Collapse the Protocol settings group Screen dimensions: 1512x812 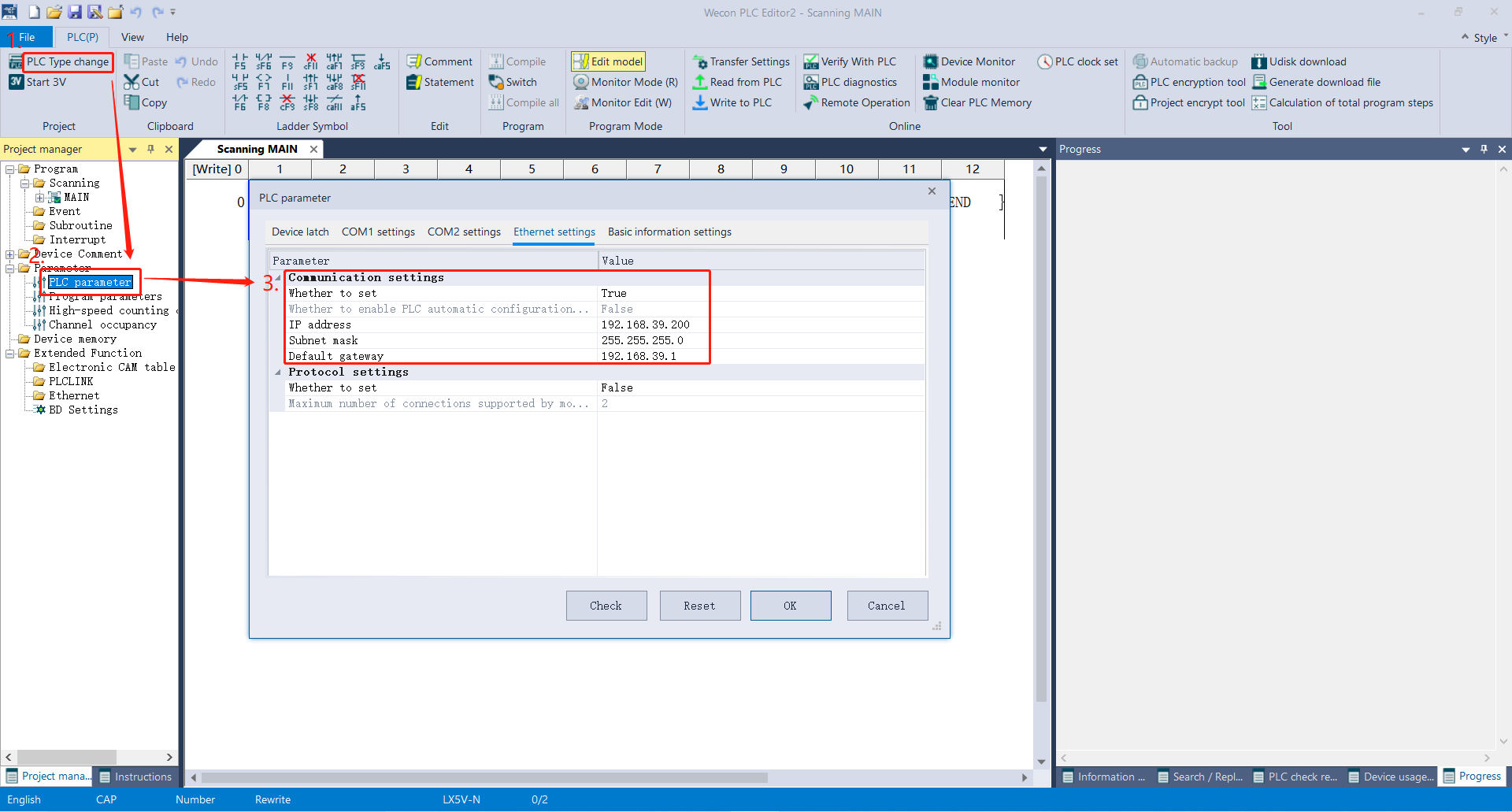pyautogui.click(x=278, y=372)
